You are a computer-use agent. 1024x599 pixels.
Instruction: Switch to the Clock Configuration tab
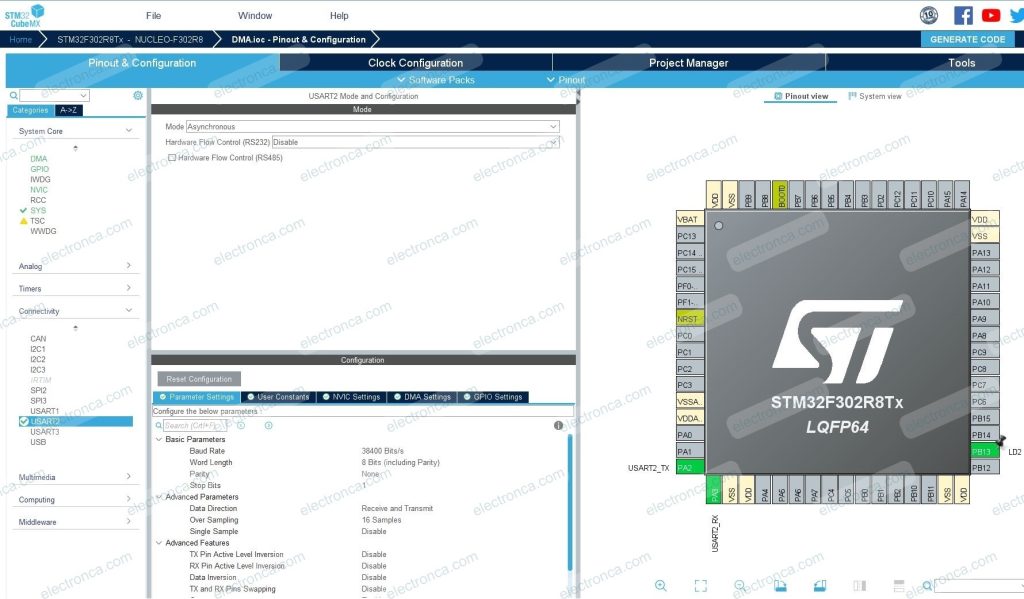coord(415,63)
